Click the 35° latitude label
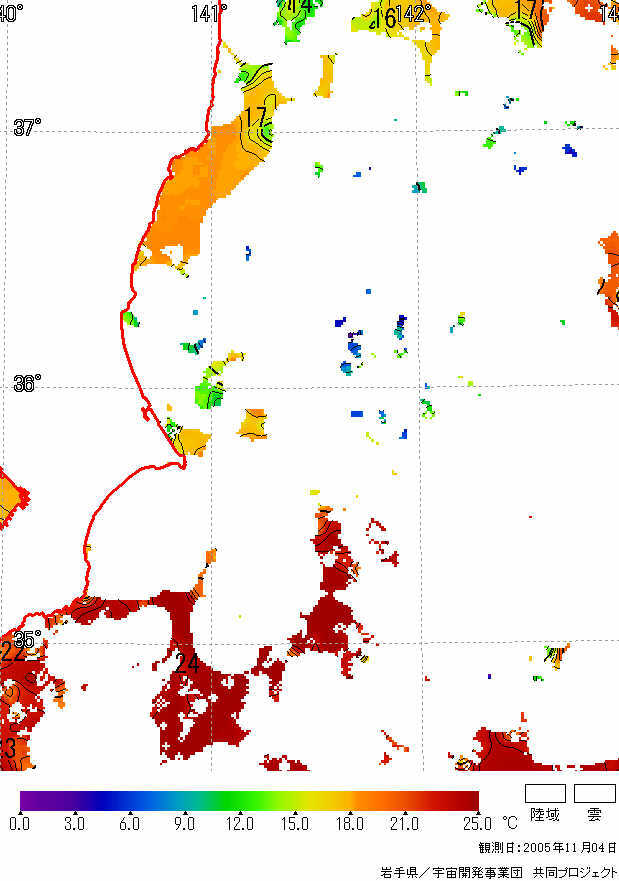The height and width of the screenshot is (881, 619). coord(28,639)
